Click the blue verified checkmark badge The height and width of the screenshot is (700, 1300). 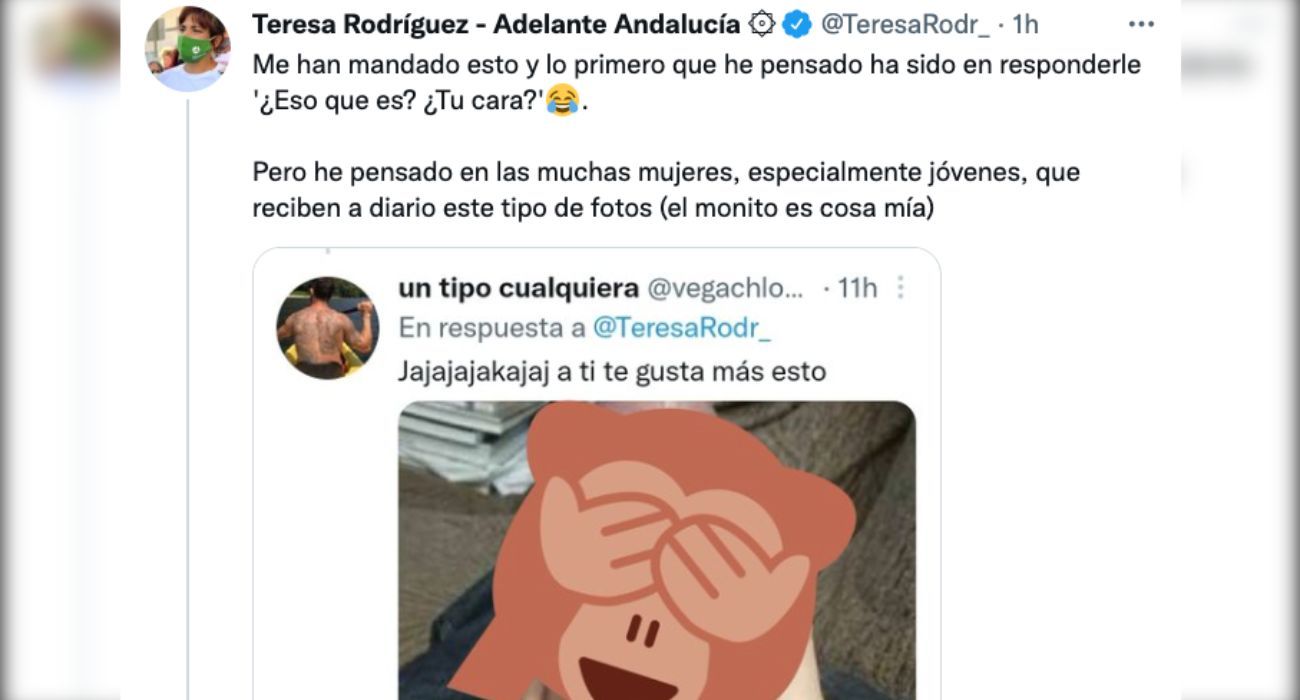coord(797,25)
